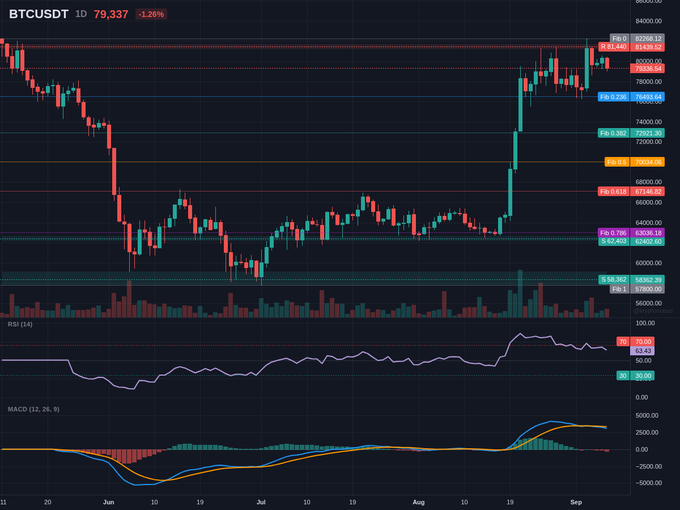Select the Fib 0.382 level label
This screenshot has width=680, height=510.
(x=614, y=133)
